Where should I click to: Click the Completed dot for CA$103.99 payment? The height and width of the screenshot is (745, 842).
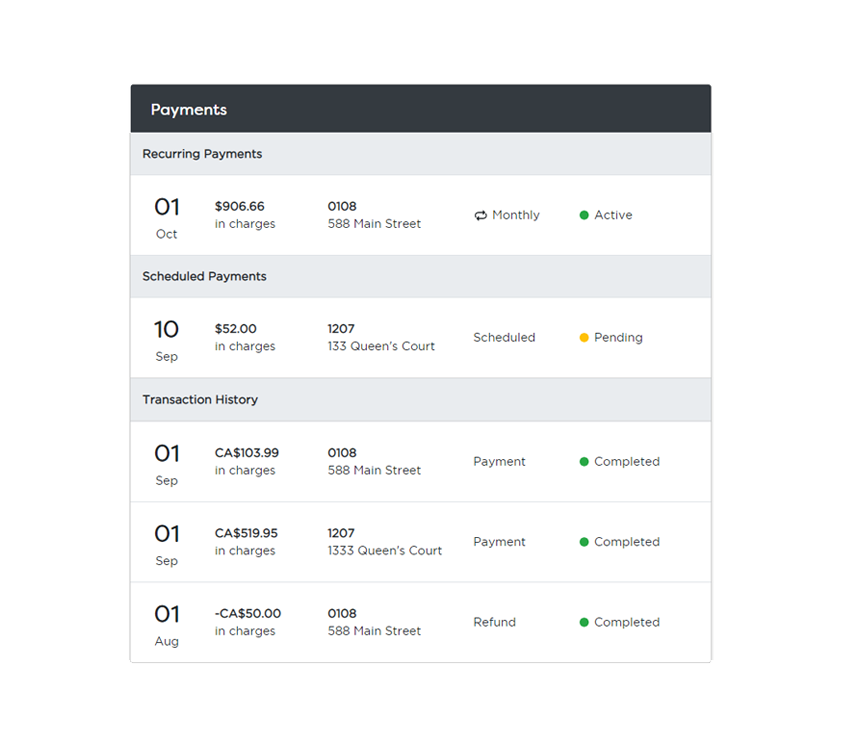click(x=583, y=461)
